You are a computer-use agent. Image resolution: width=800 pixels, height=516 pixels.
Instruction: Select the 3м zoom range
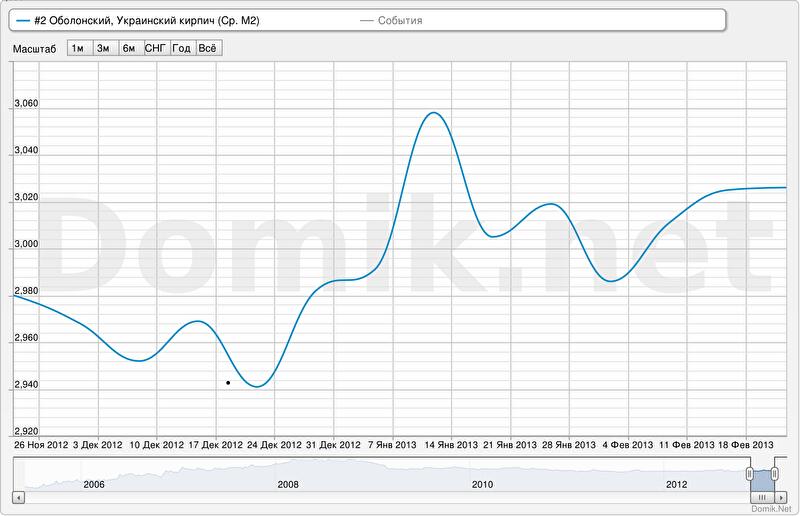click(x=103, y=48)
